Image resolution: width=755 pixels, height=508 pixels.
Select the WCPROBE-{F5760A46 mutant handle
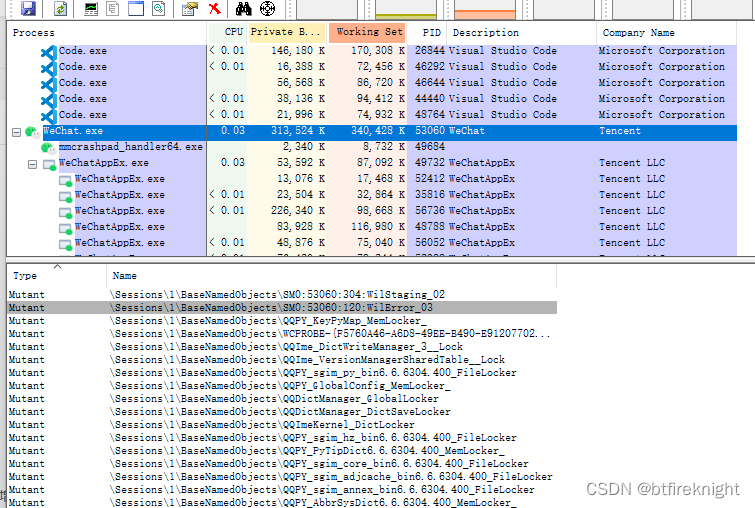pyautogui.click(x=282, y=334)
